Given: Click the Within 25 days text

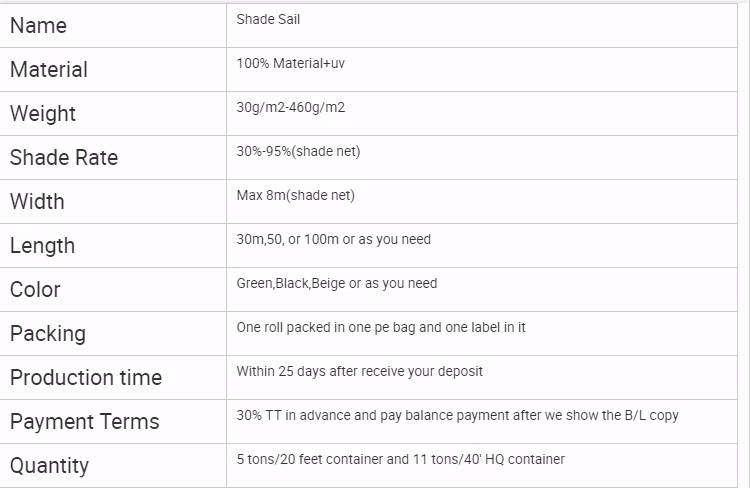Looking at the screenshot, I should (360, 371).
